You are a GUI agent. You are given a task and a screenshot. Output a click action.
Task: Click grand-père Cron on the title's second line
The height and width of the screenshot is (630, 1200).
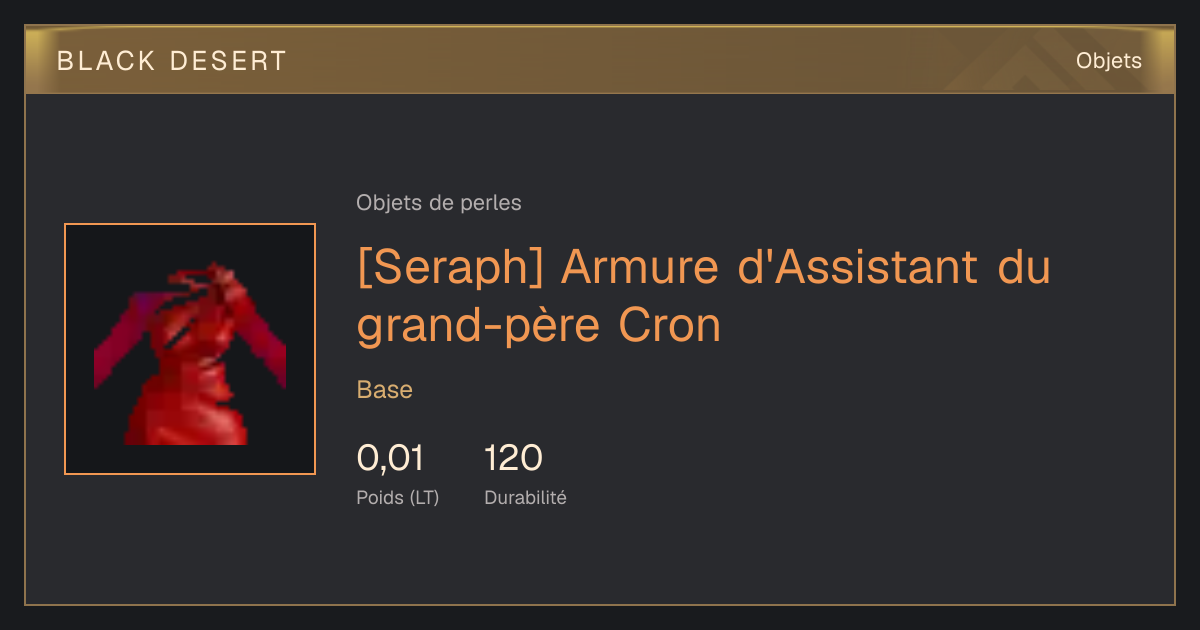539,326
